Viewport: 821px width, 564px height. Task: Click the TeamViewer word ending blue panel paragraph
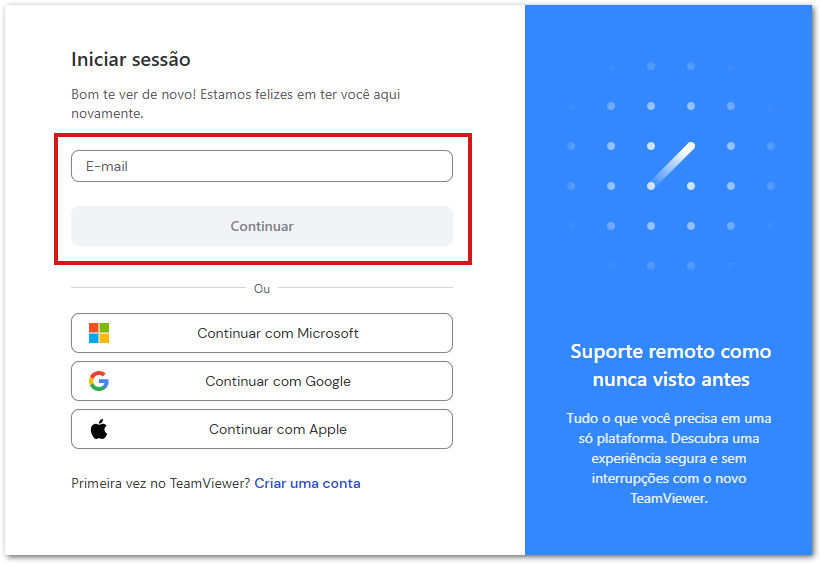[669, 498]
